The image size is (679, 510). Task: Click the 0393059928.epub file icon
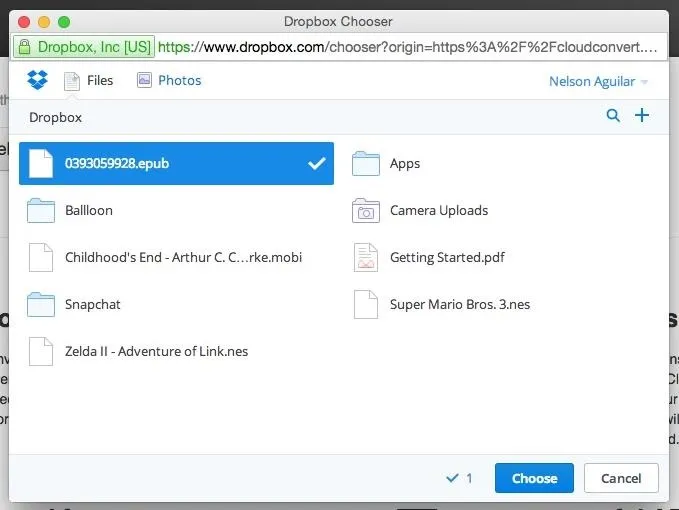41,163
